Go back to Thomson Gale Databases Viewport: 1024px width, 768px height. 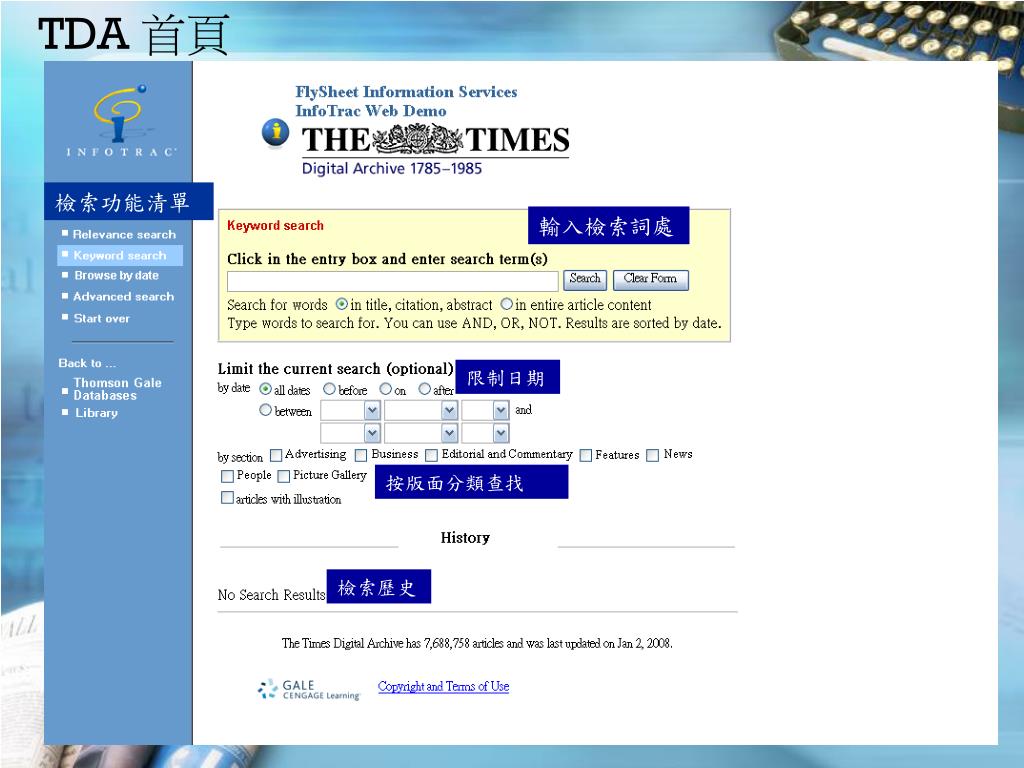click(117, 389)
